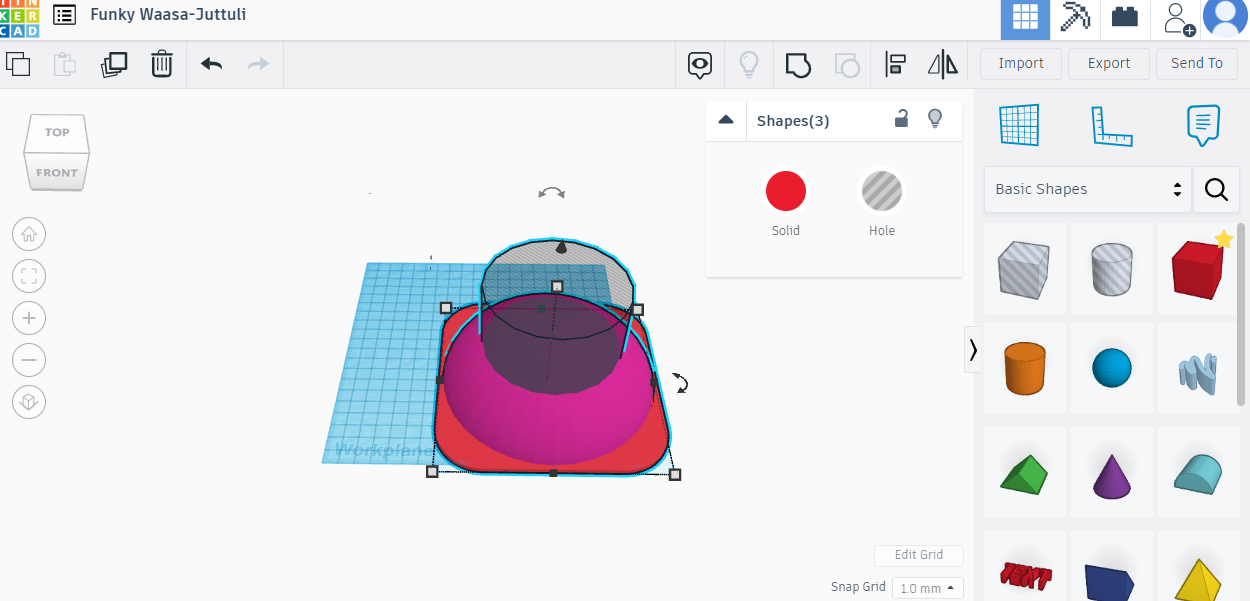This screenshot has width=1250, height=601.
Task: Select the Mirror tool
Action: coord(943,66)
